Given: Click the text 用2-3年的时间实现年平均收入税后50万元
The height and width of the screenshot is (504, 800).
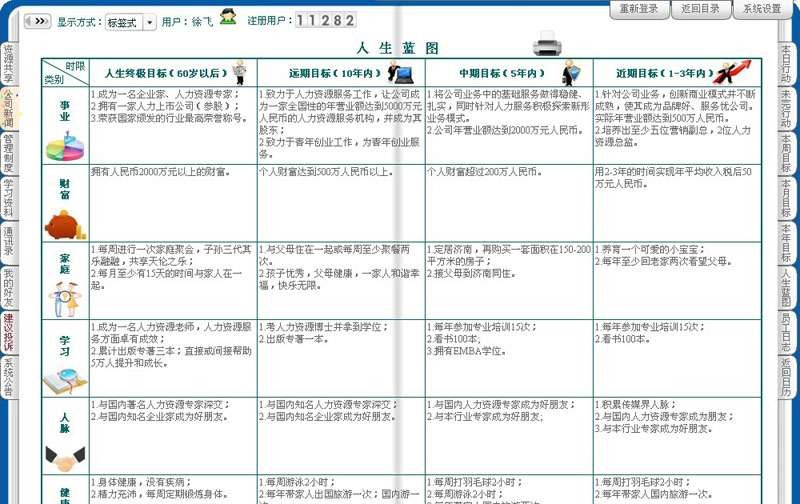Looking at the screenshot, I should [x=673, y=178].
